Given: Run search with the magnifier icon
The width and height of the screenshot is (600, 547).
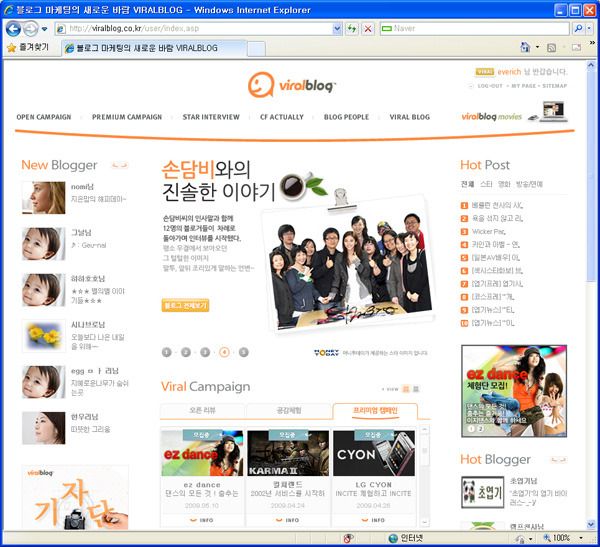Looking at the screenshot, I should pyautogui.click(x=579, y=28).
